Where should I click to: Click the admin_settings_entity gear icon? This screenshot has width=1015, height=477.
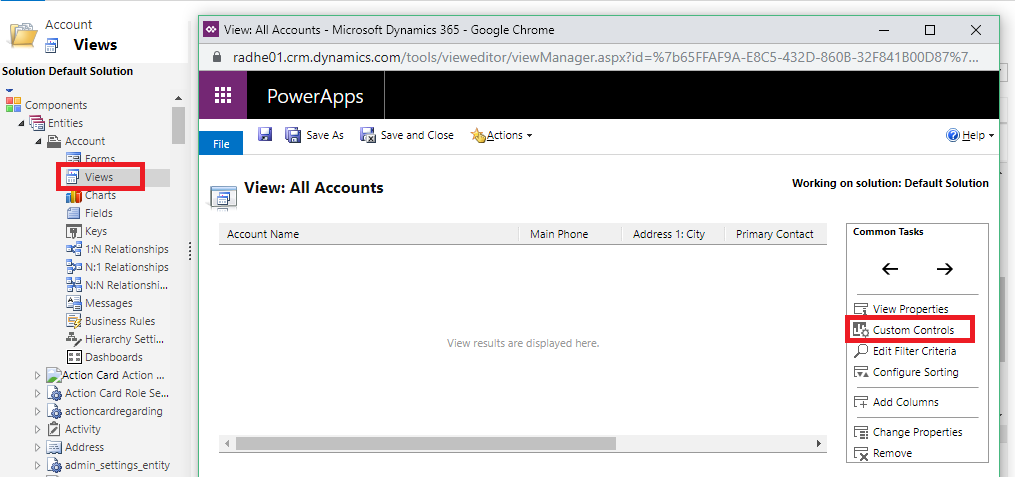[54, 465]
